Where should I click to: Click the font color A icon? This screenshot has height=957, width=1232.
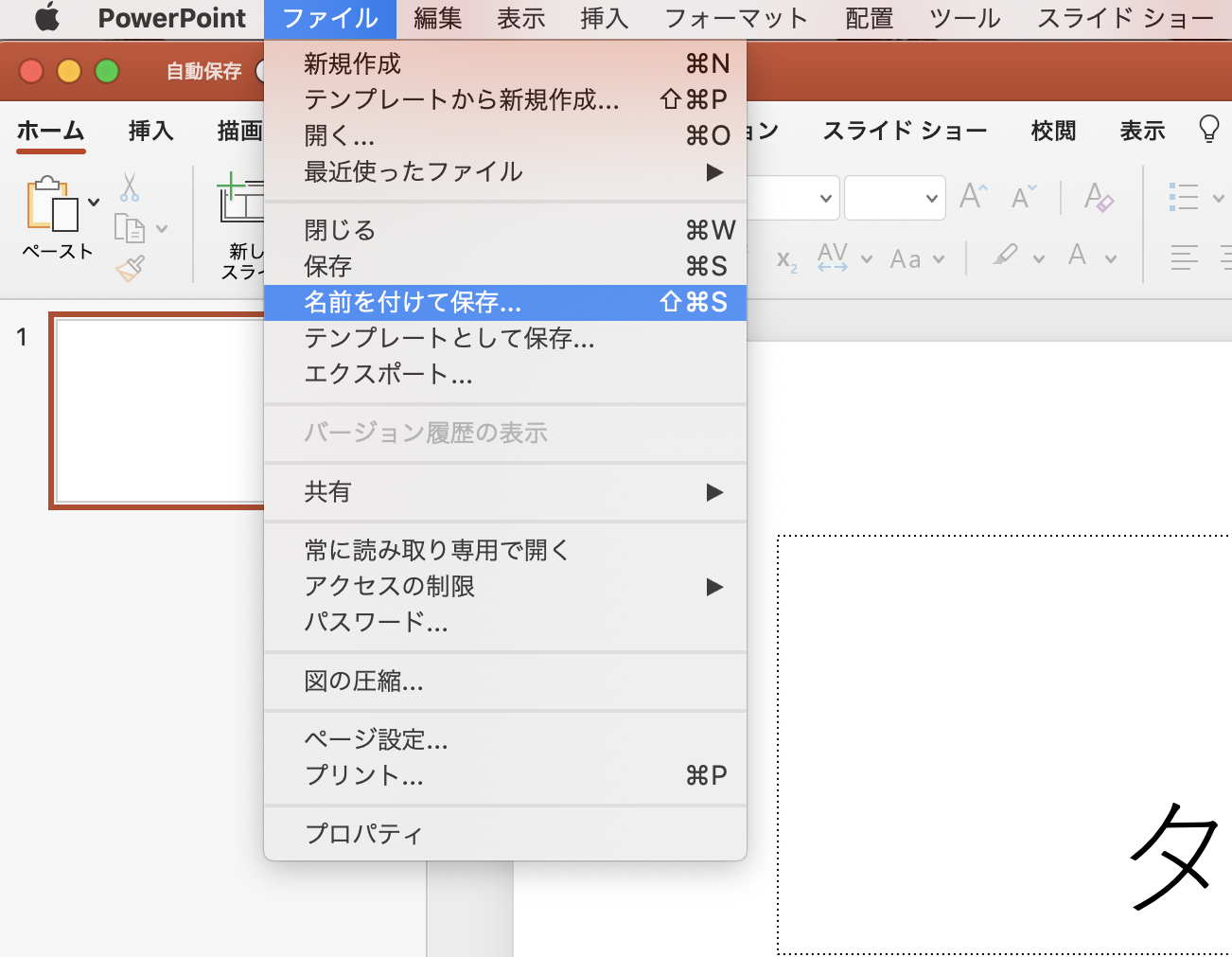(x=1077, y=255)
